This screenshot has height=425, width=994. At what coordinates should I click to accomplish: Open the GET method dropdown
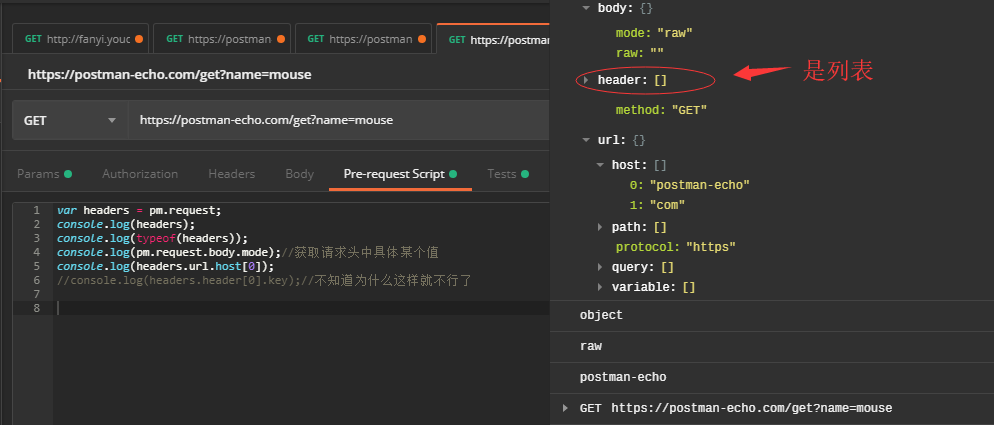click(70, 120)
